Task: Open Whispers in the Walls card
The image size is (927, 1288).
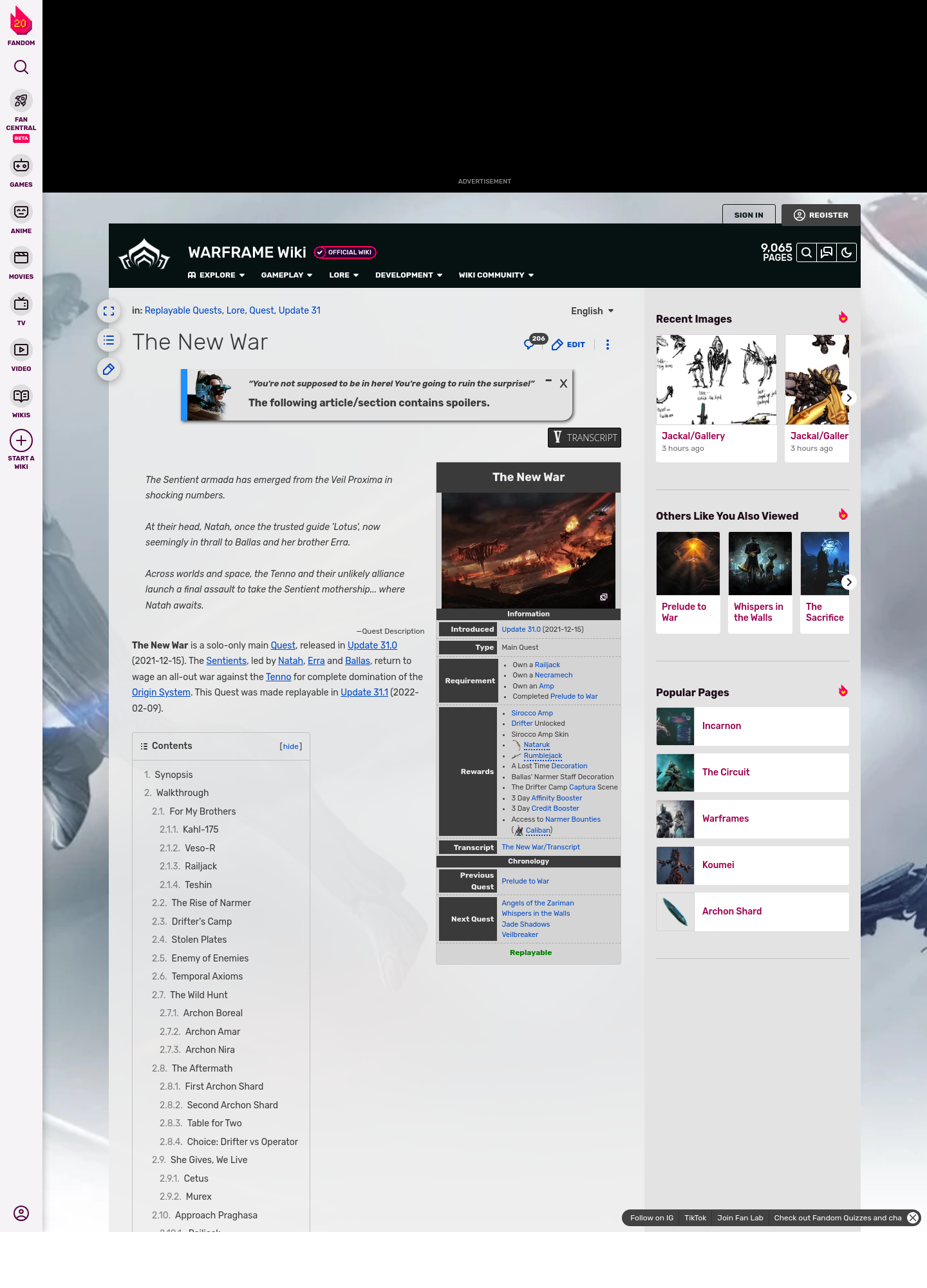Action: [760, 582]
